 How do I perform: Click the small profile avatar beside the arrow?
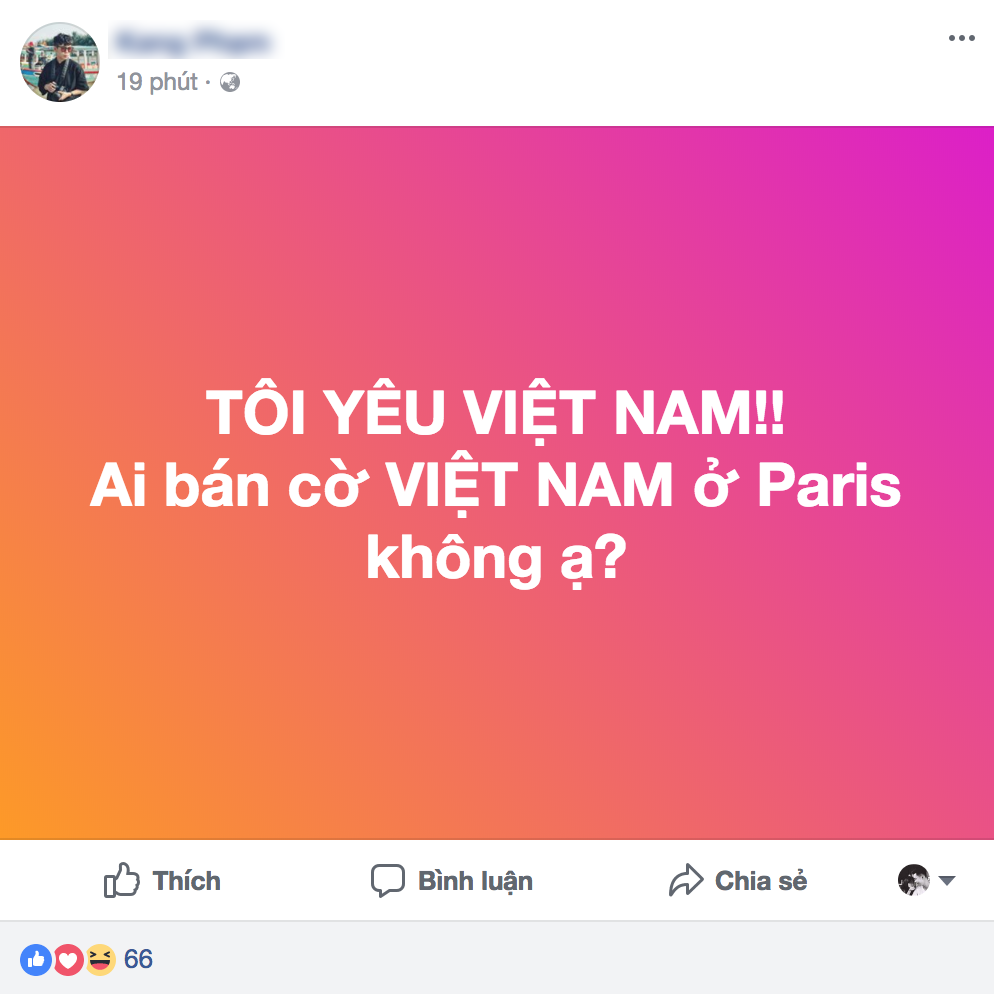pos(913,880)
